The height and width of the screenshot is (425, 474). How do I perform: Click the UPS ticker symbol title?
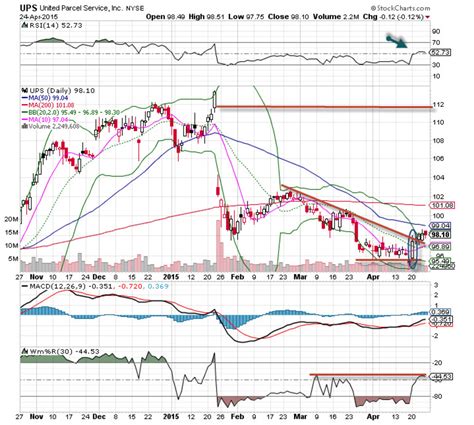pyautogui.click(x=29, y=8)
